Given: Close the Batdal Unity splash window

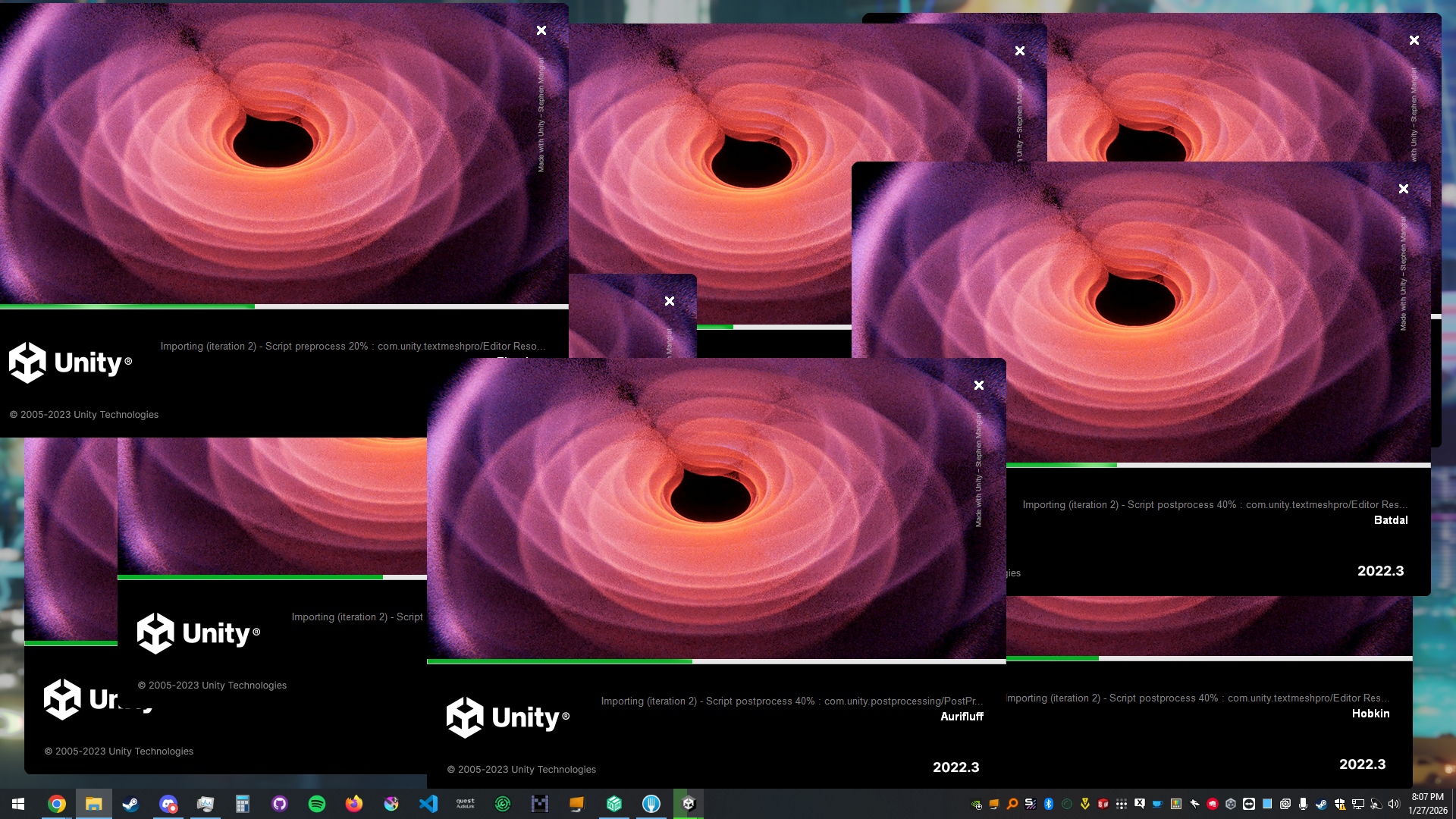Looking at the screenshot, I should pos(1404,189).
